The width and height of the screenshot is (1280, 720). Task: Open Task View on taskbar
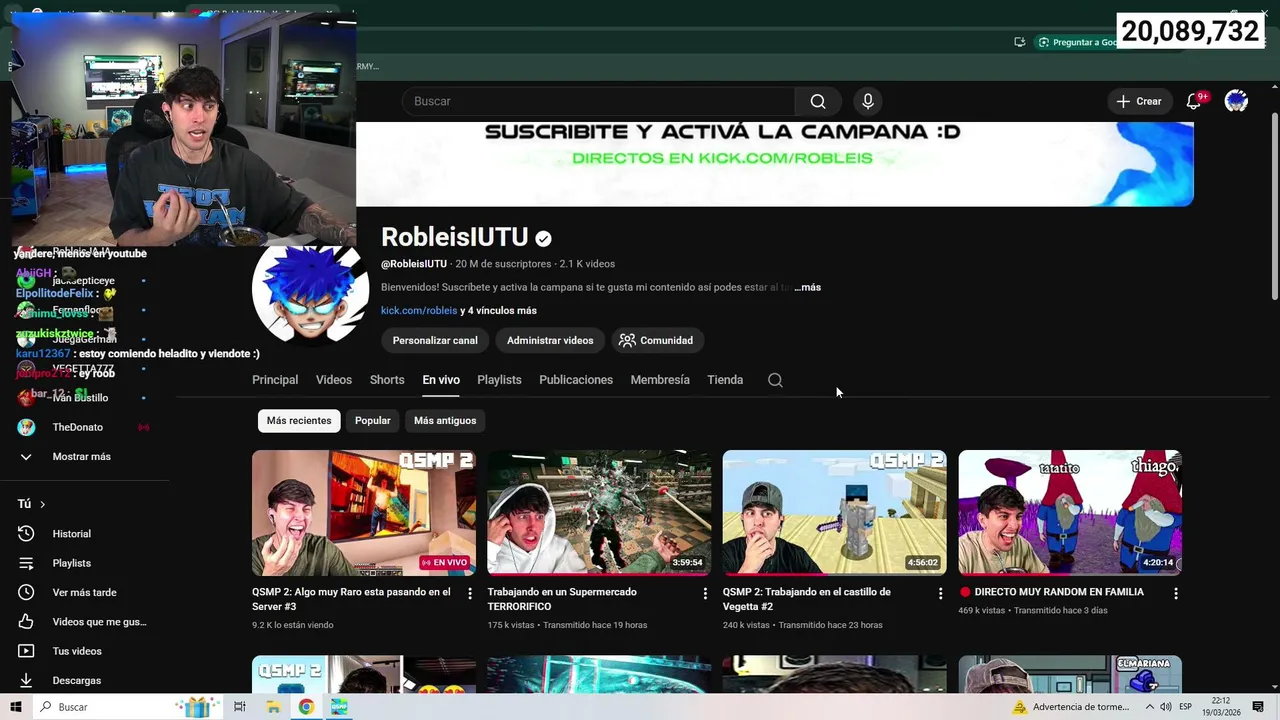click(240, 707)
